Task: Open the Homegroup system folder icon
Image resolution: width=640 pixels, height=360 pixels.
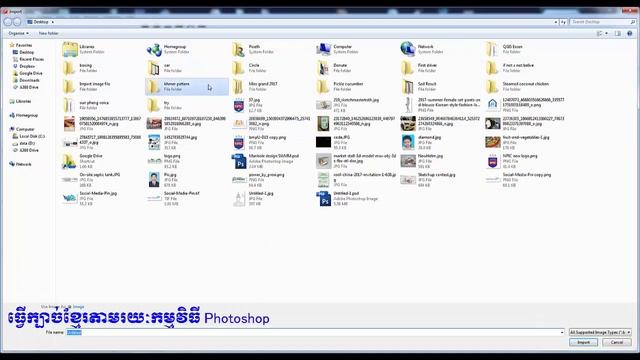Action: pyautogui.click(x=154, y=49)
